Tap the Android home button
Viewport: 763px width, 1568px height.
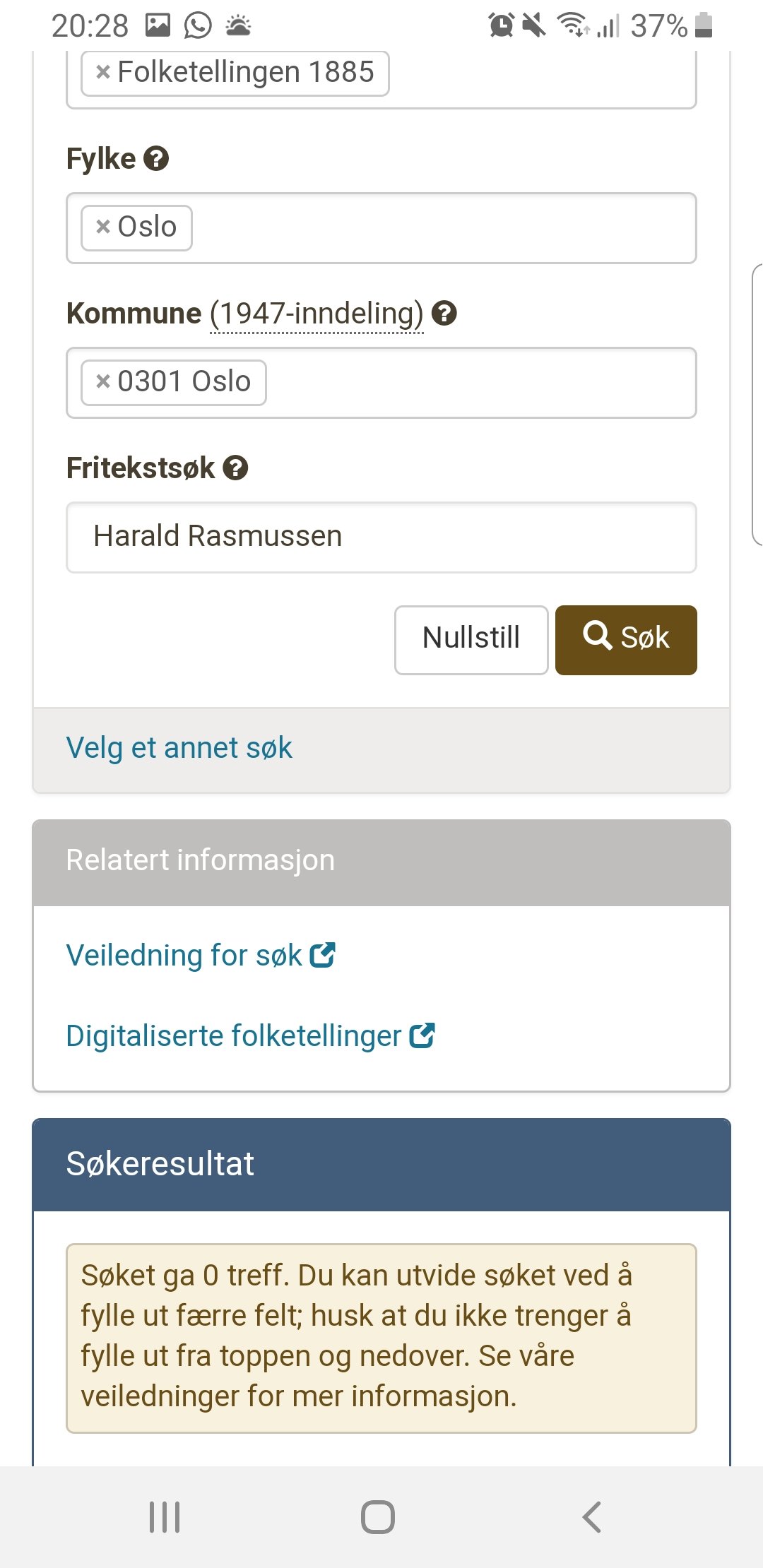tap(378, 1516)
